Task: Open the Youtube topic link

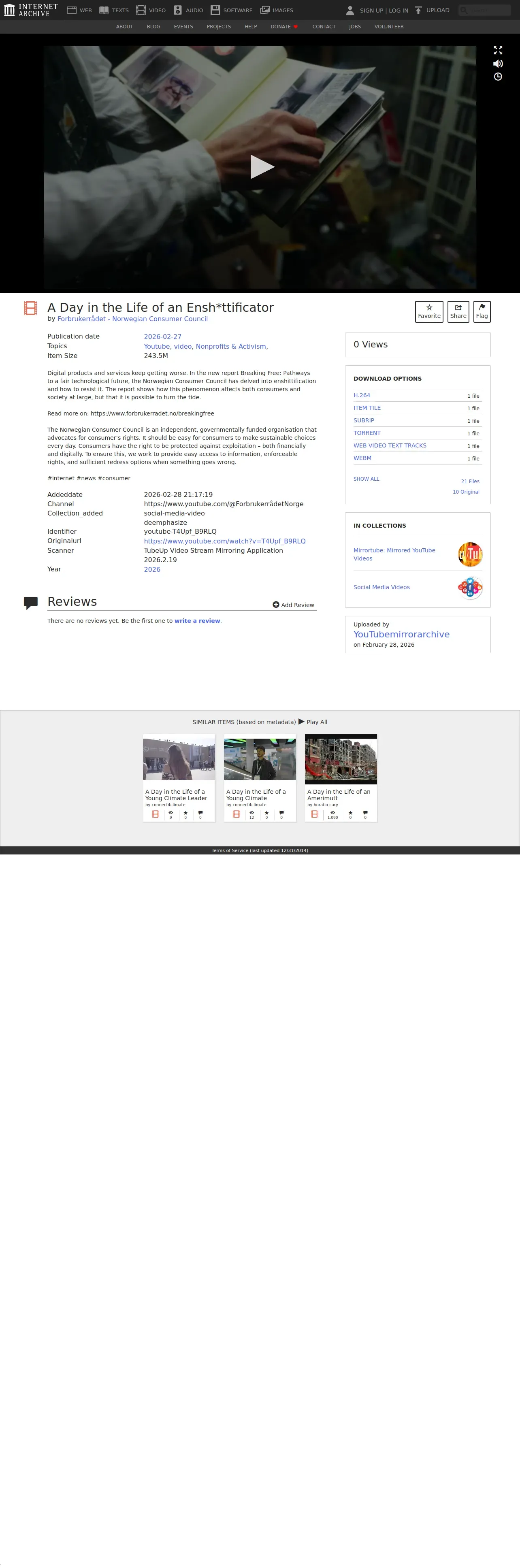Action: point(156,346)
